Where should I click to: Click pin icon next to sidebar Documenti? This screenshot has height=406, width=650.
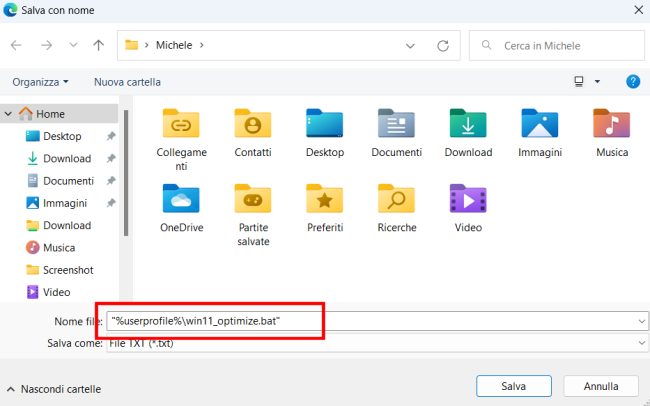point(111,181)
